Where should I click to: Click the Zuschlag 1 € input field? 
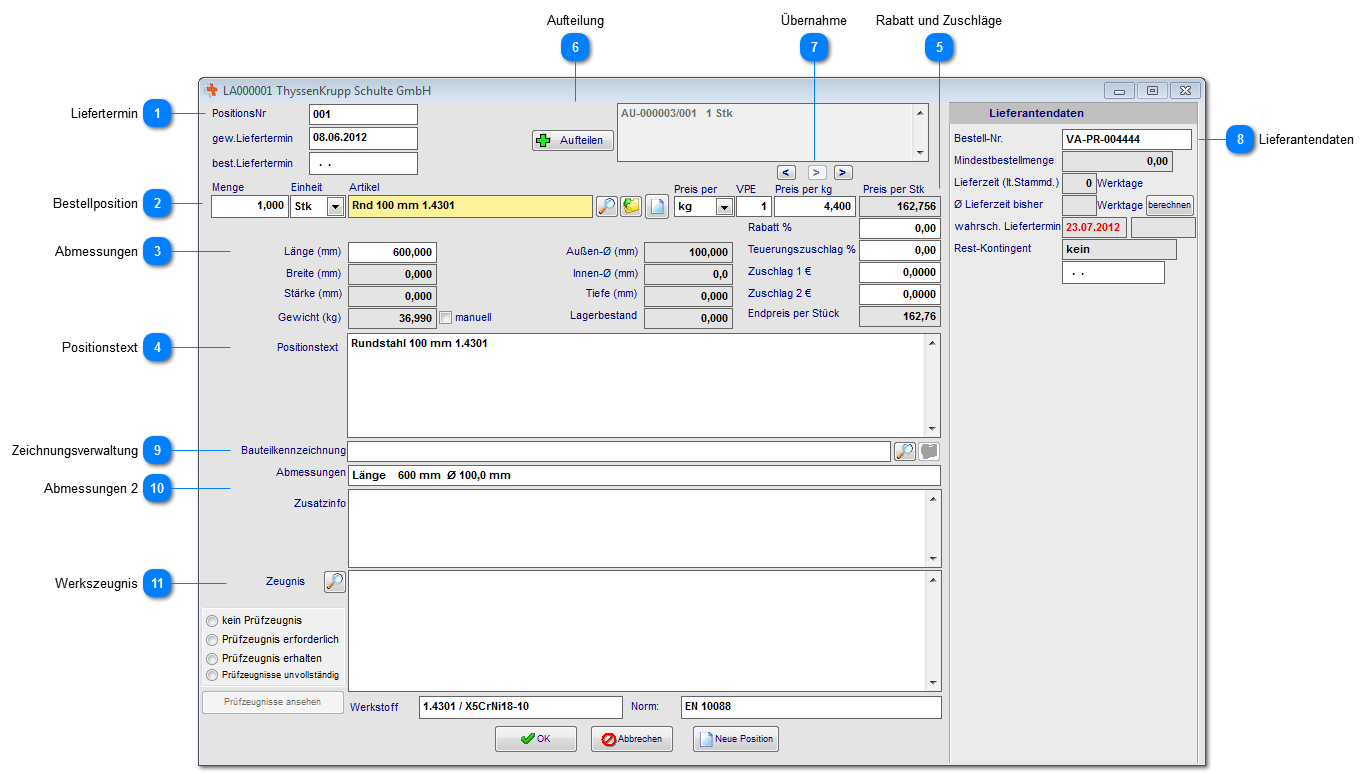coord(900,272)
